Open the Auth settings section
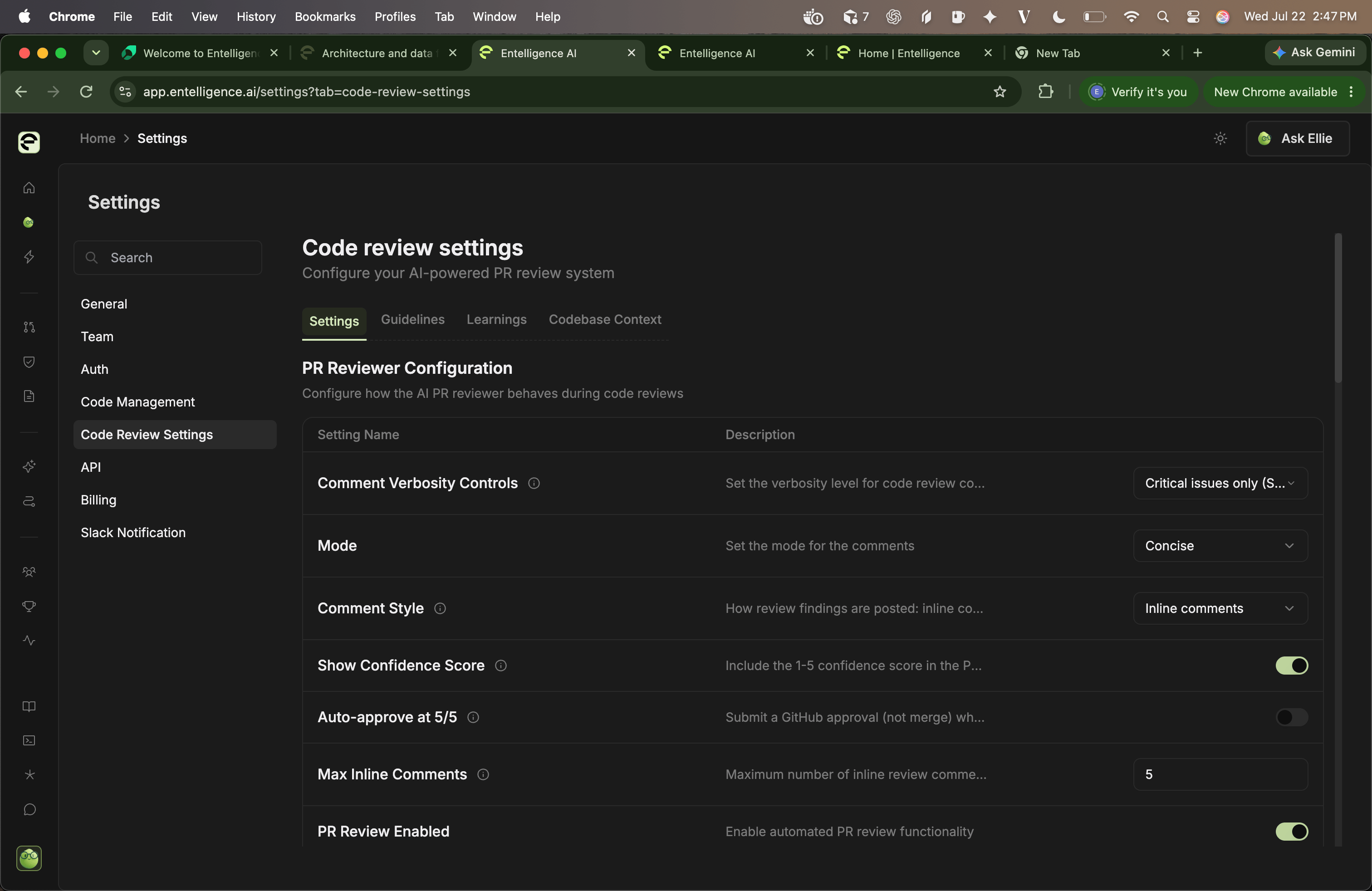 coord(94,369)
